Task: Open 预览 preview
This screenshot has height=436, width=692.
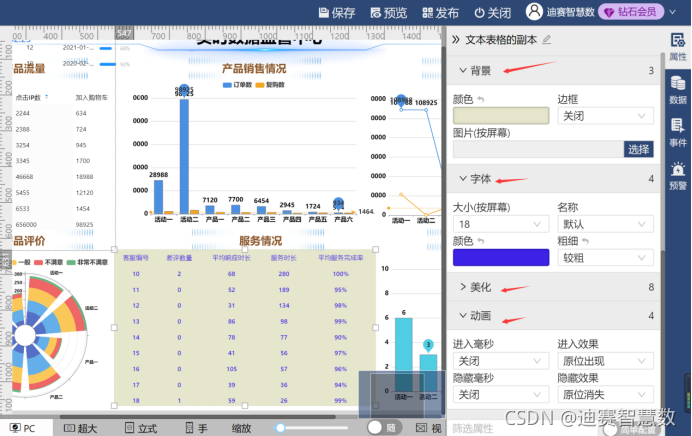Action: (x=389, y=12)
